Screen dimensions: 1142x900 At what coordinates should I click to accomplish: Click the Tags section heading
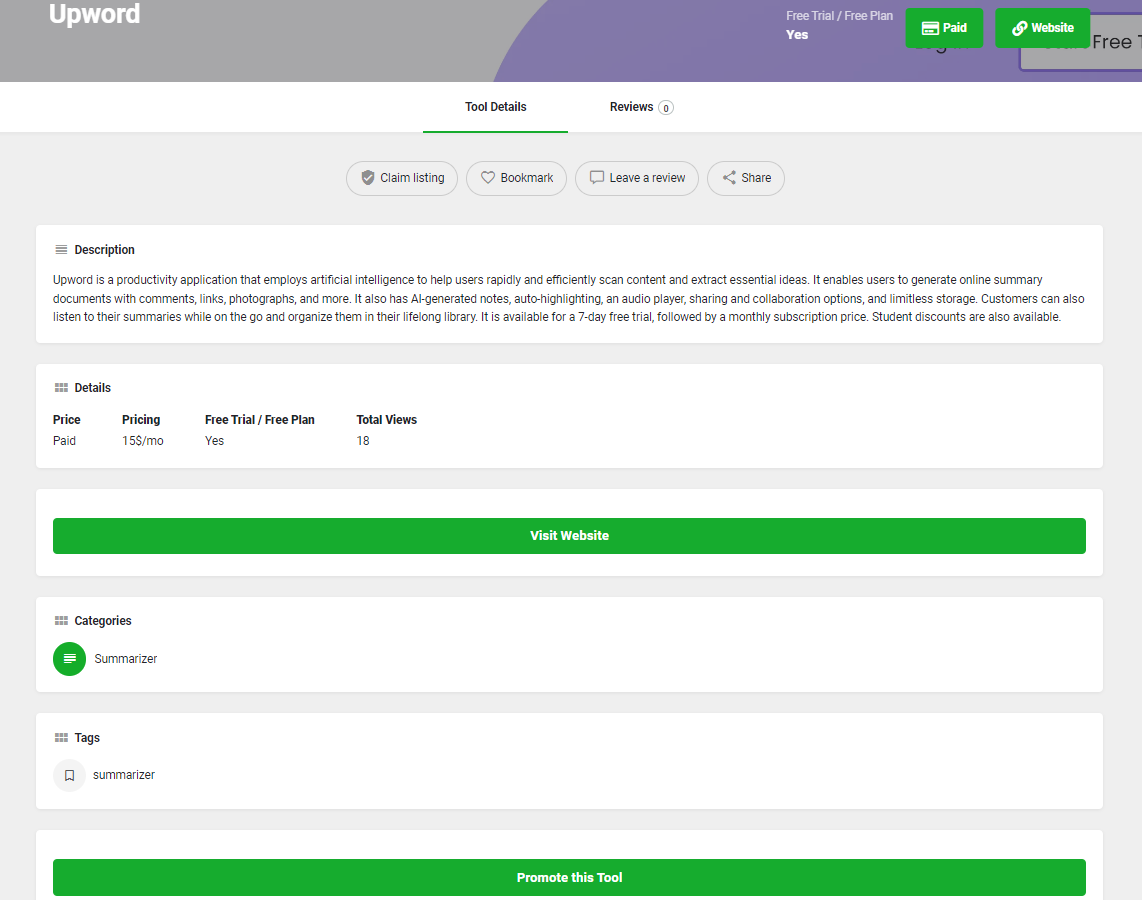point(87,738)
